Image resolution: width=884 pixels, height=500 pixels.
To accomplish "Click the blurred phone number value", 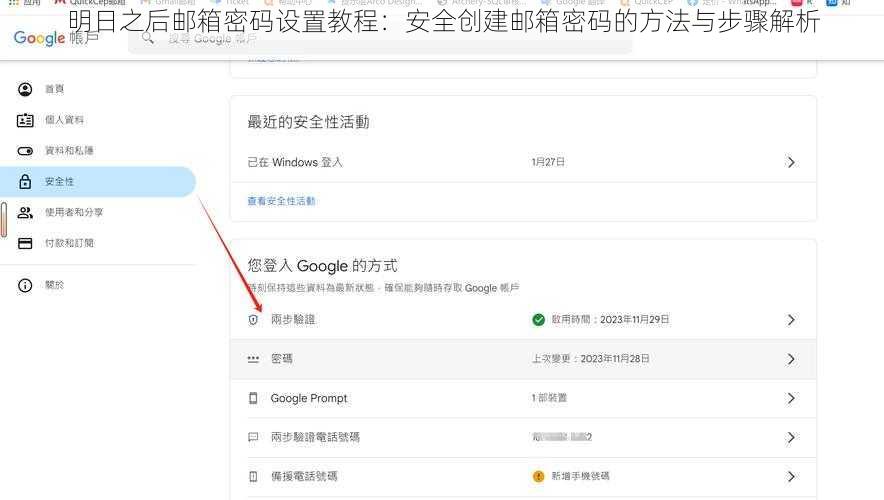I will click(562, 437).
